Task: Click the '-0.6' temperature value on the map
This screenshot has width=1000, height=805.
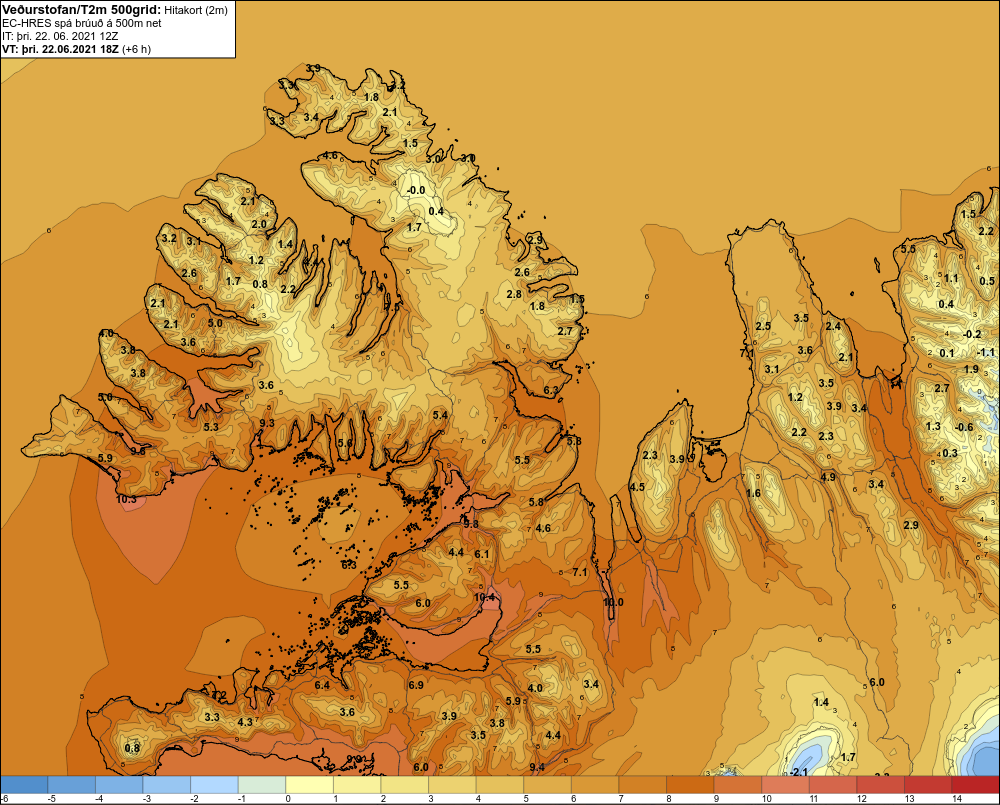Action: (x=964, y=427)
